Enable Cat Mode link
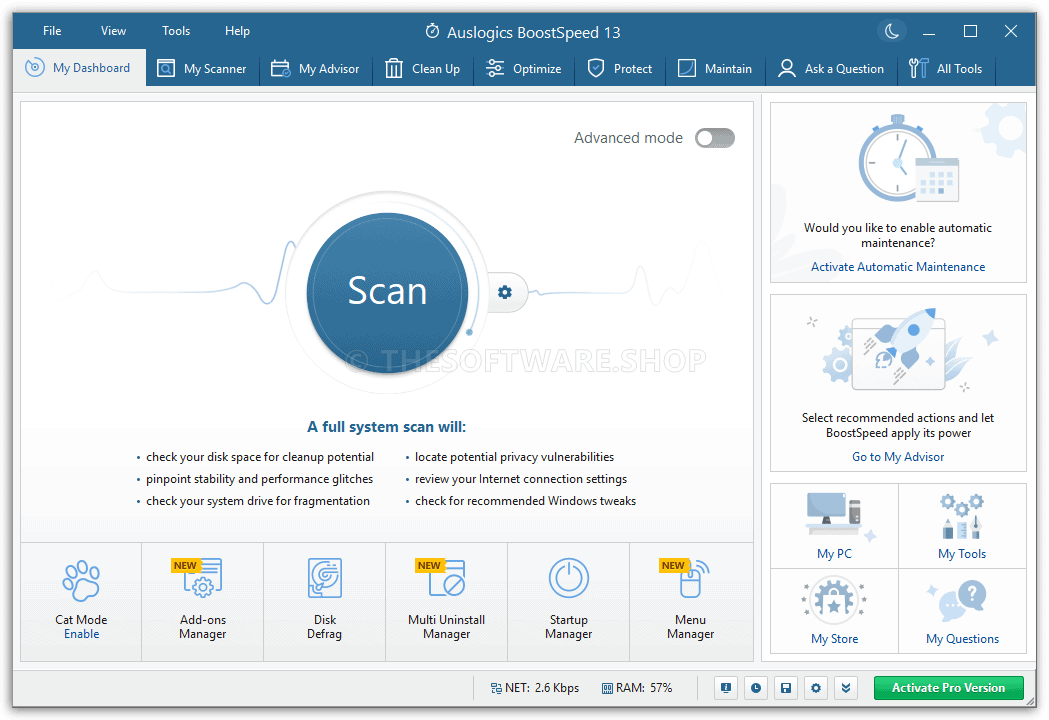The width and height of the screenshot is (1049, 720). pyautogui.click(x=82, y=634)
